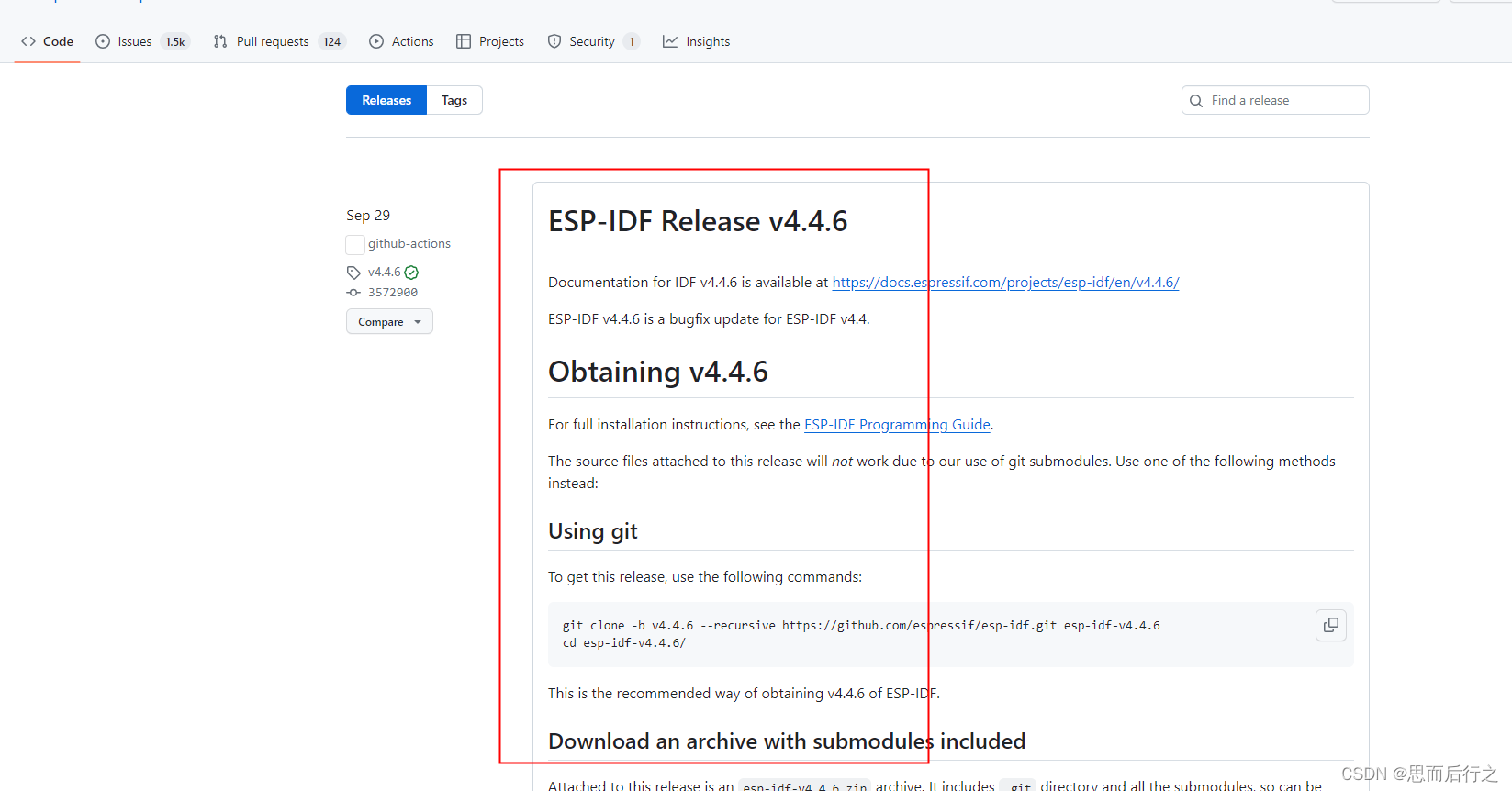Click the github-actions avatar image
Image resolution: width=1512 pixels, height=791 pixels.
pos(355,244)
